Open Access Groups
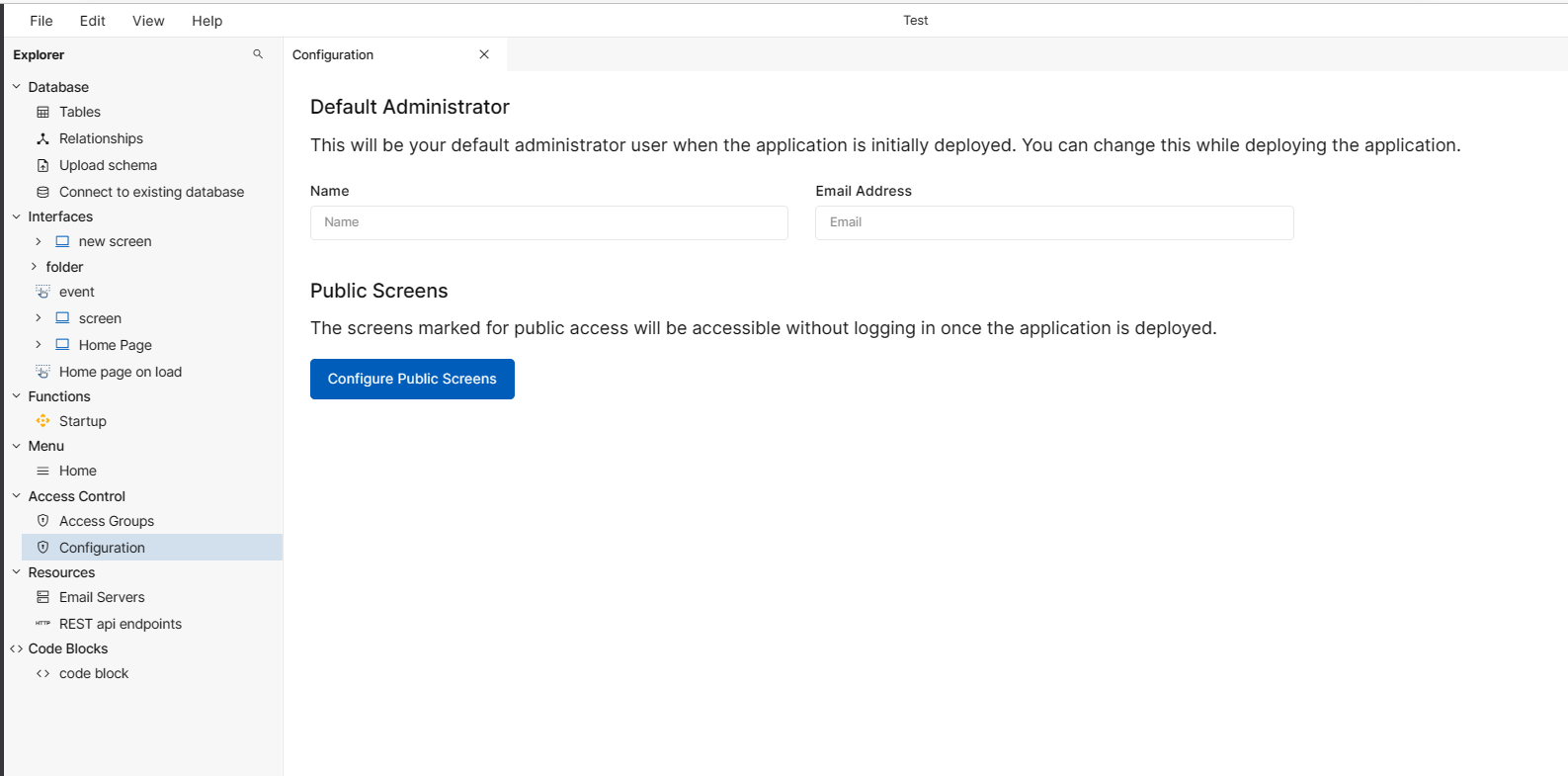 [107, 521]
